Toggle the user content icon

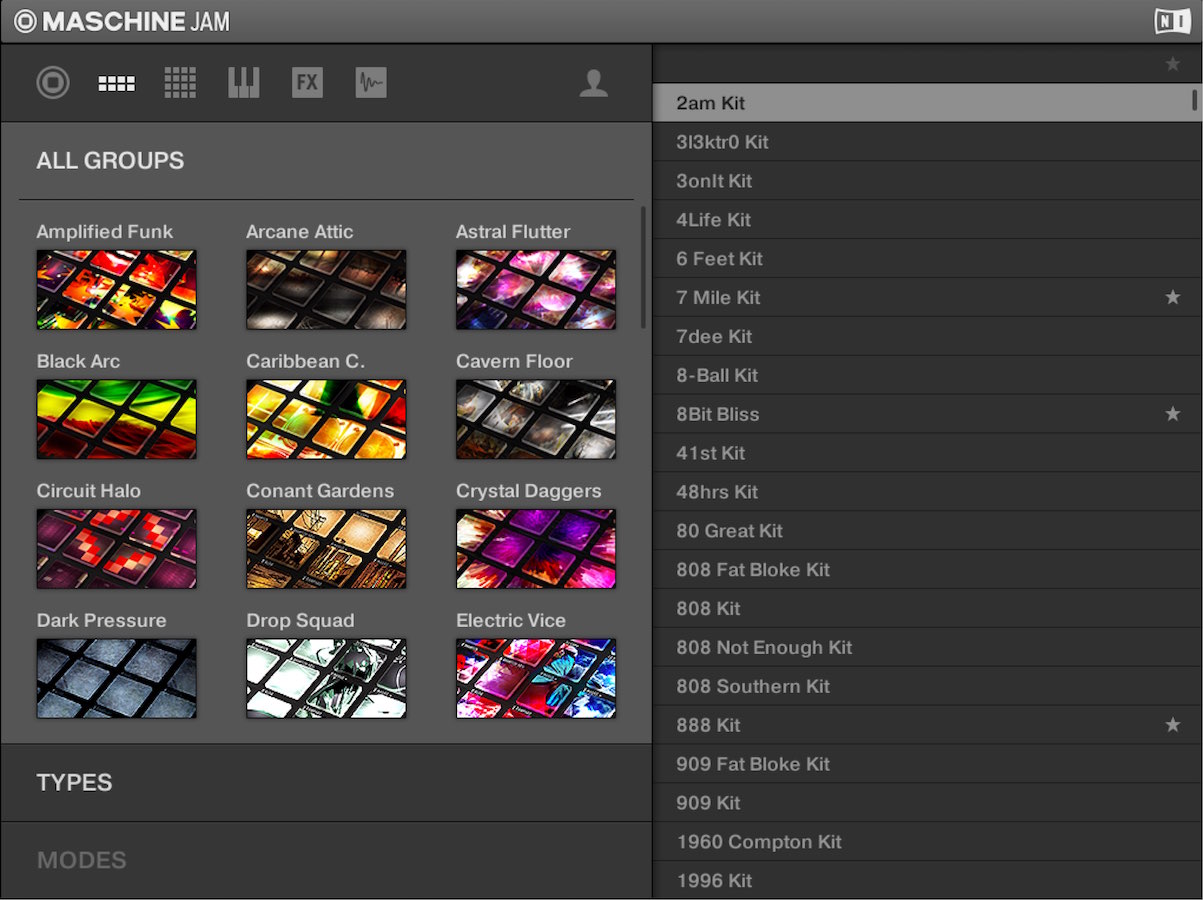click(x=594, y=83)
